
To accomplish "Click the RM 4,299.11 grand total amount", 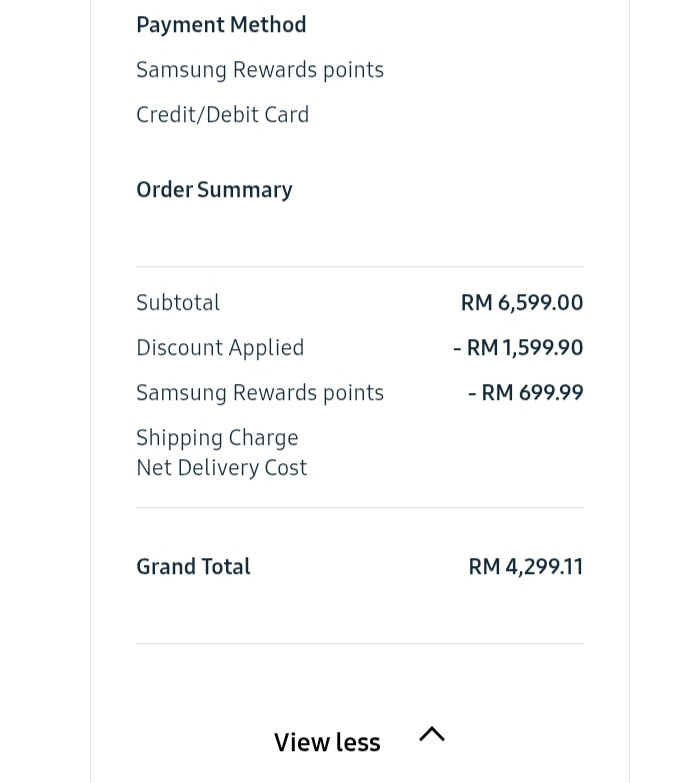I will [526, 567].
